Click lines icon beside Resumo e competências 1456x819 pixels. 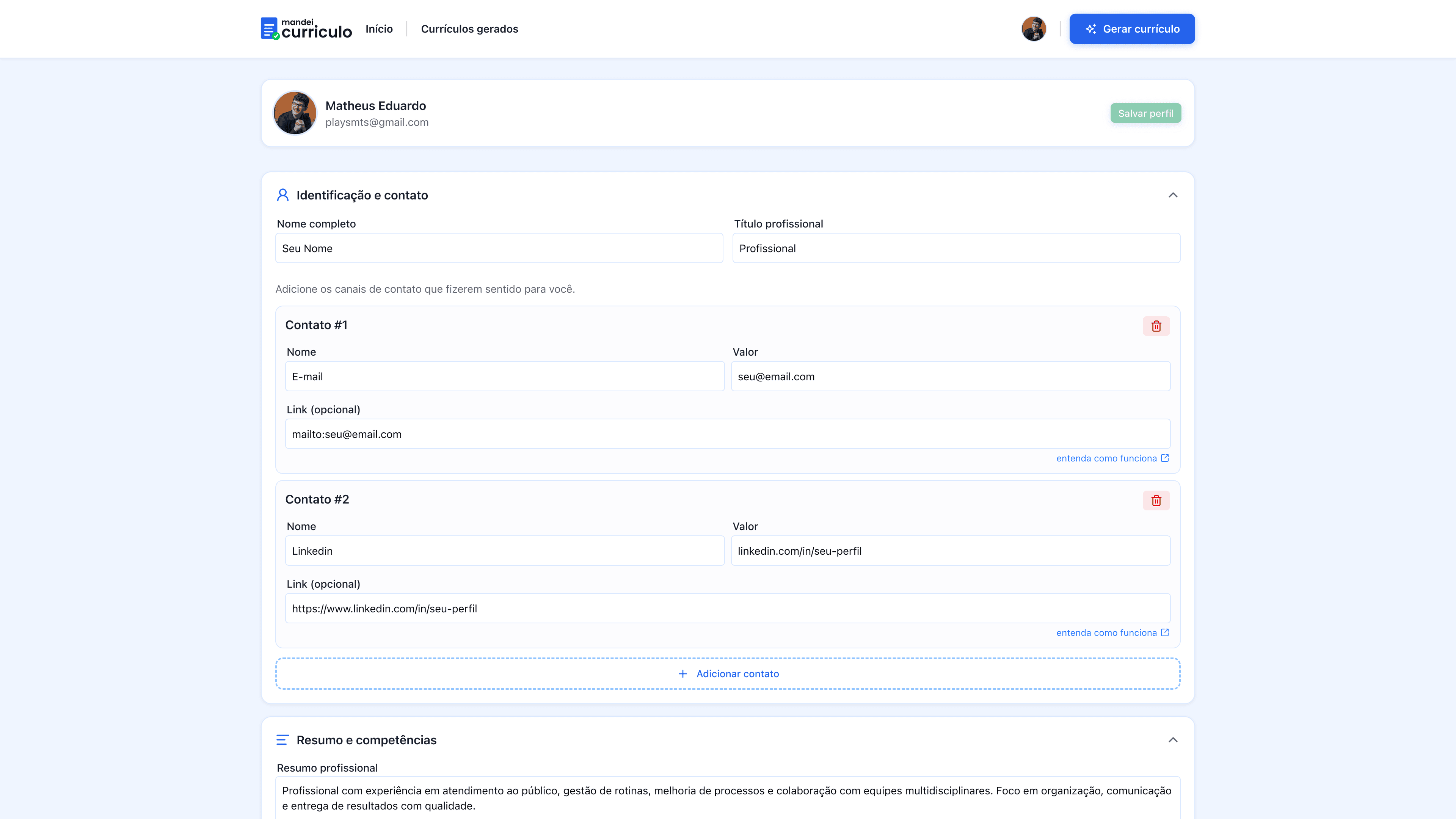click(x=282, y=740)
